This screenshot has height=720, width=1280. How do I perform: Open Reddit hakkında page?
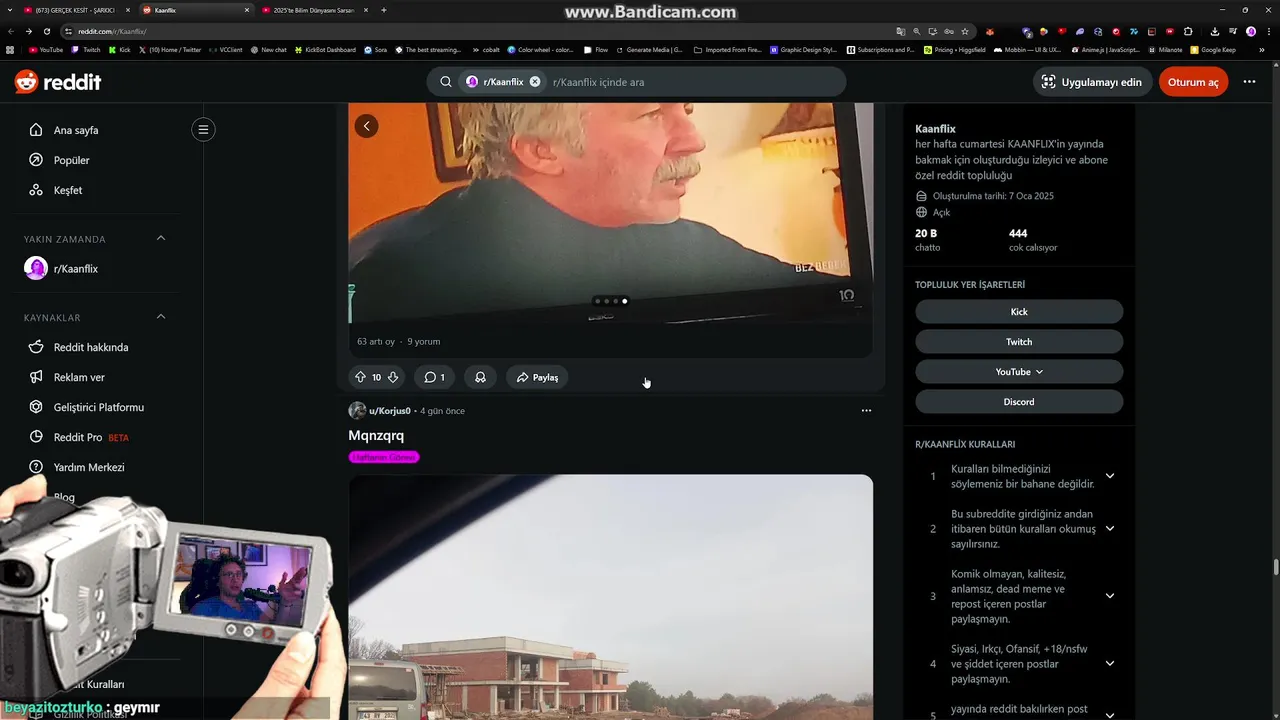[x=90, y=347]
